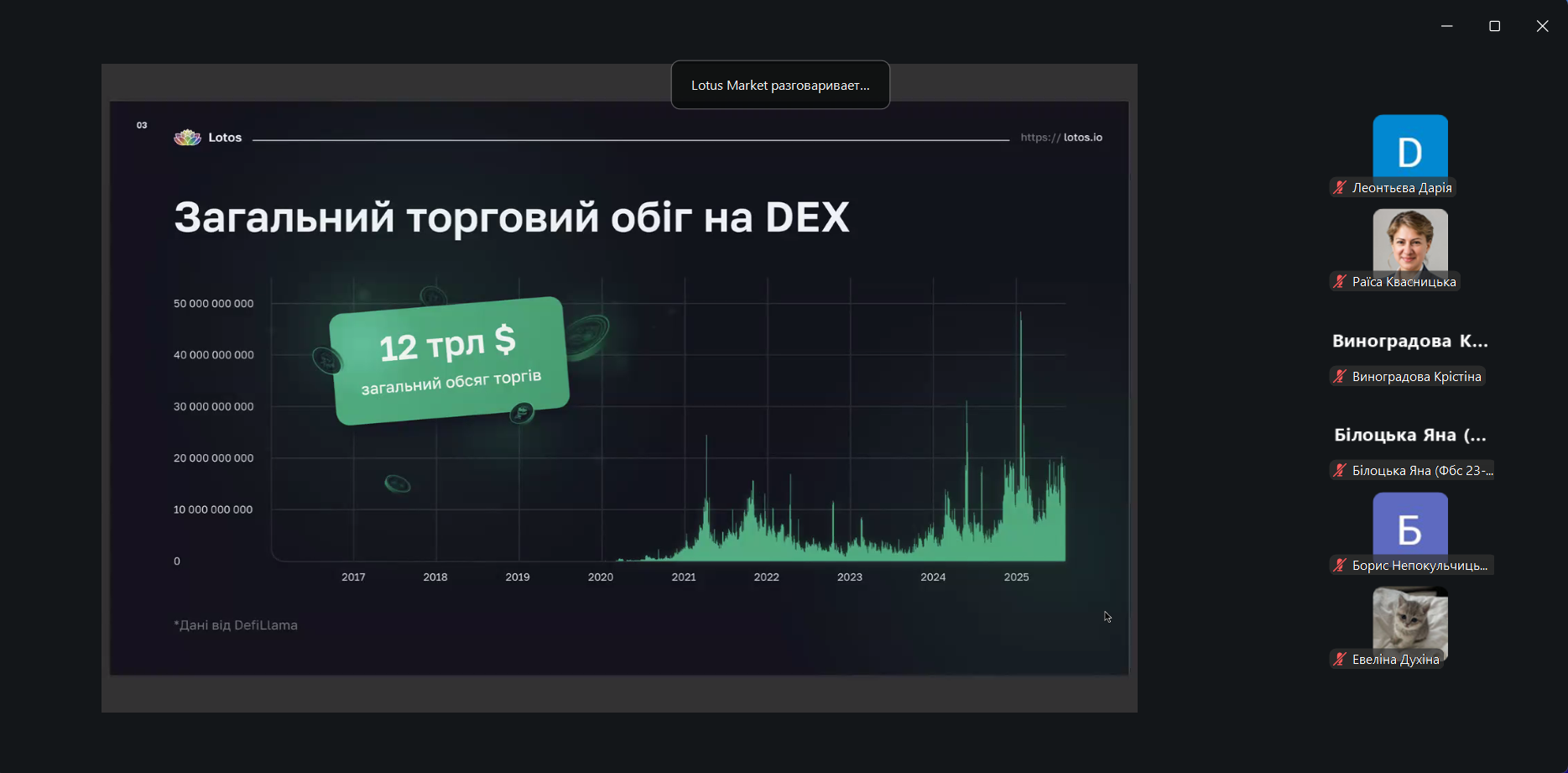
Task: Click the muted mic icon beside Леонтьєва Дарія
Action: click(x=1340, y=188)
